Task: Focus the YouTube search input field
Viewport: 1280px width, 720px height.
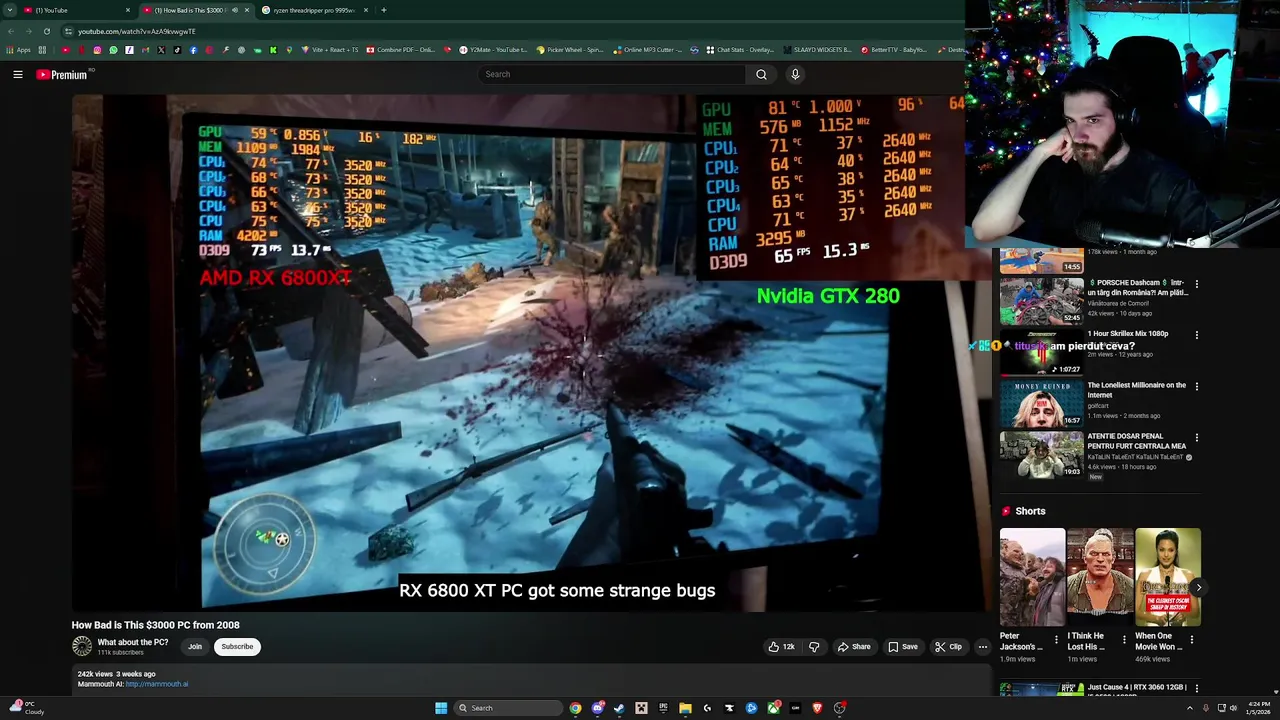Action: click(x=612, y=74)
